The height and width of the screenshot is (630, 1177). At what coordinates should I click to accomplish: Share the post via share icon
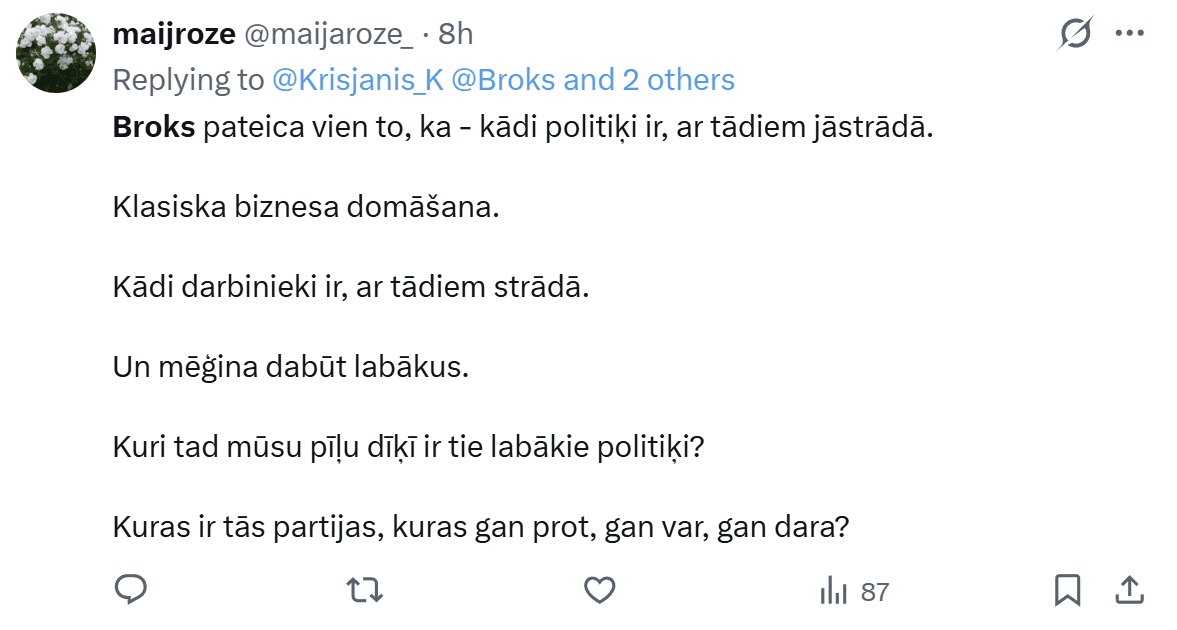coord(1129,591)
